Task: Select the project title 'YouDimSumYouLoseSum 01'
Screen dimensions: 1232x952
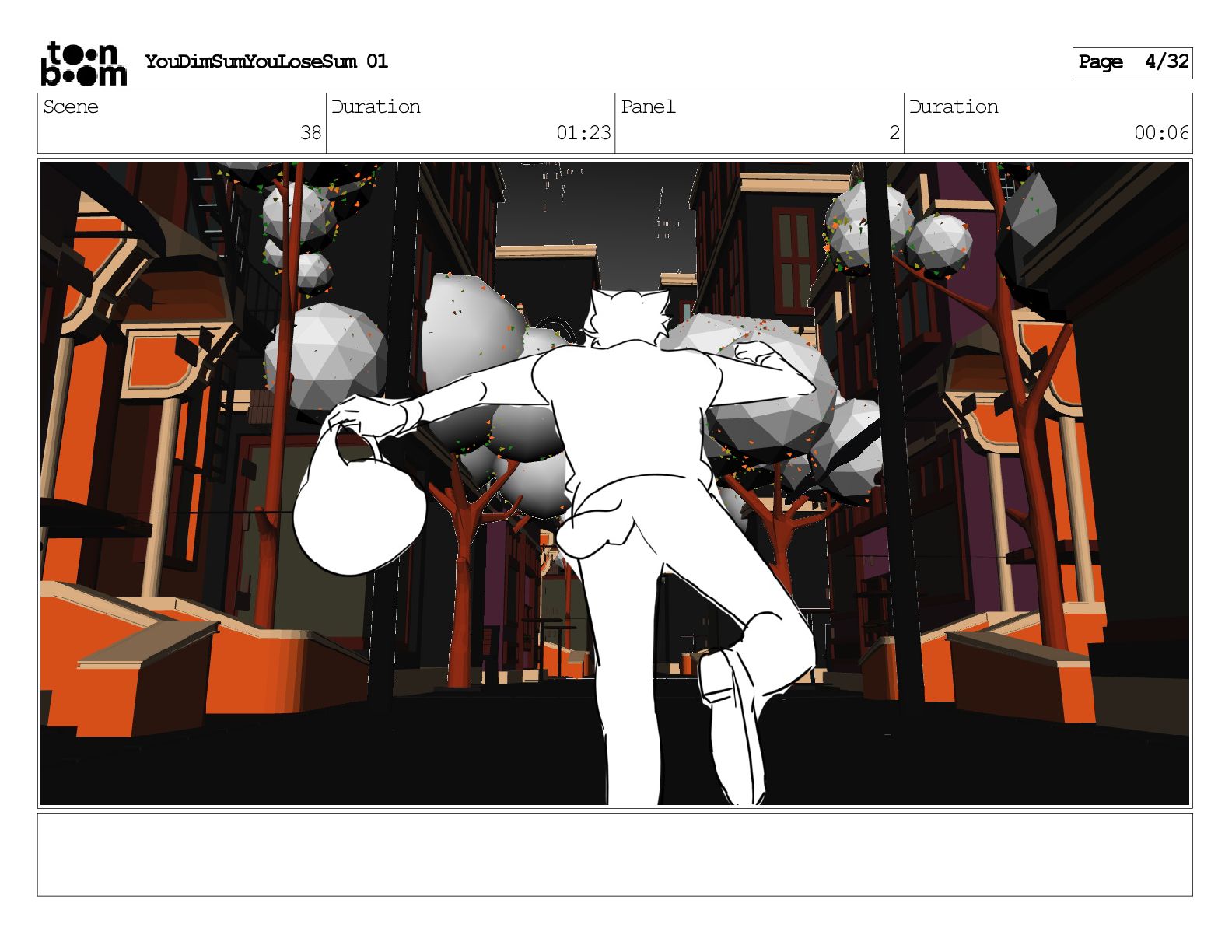Action: click(266, 61)
